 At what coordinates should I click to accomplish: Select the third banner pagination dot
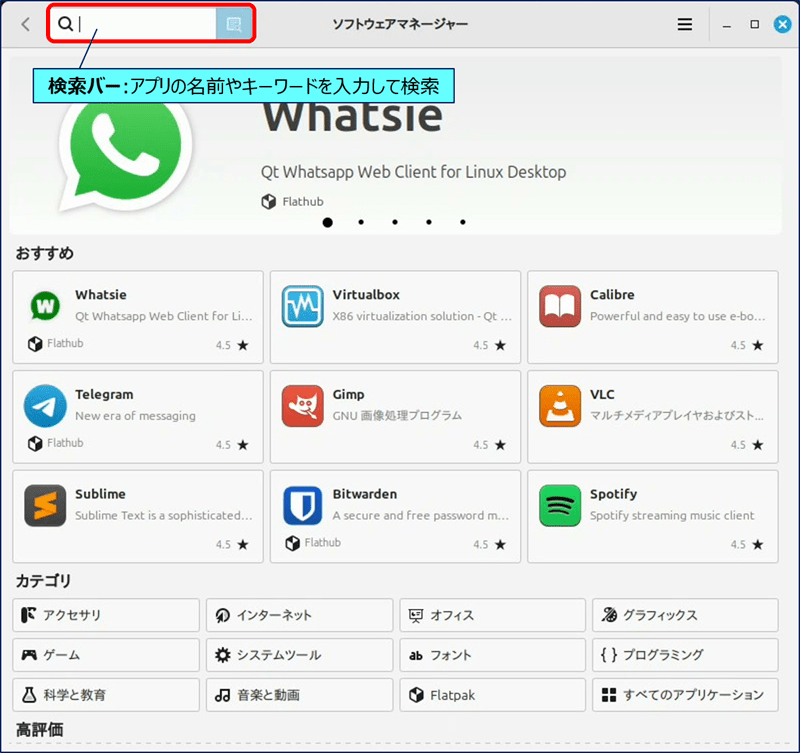point(395,222)
